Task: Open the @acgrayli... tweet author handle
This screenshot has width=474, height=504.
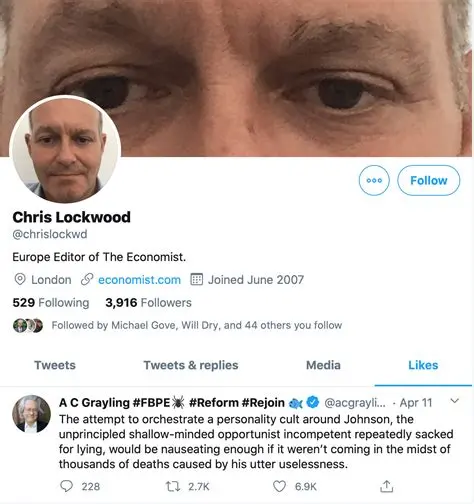Action: click(x=355, y=403)
